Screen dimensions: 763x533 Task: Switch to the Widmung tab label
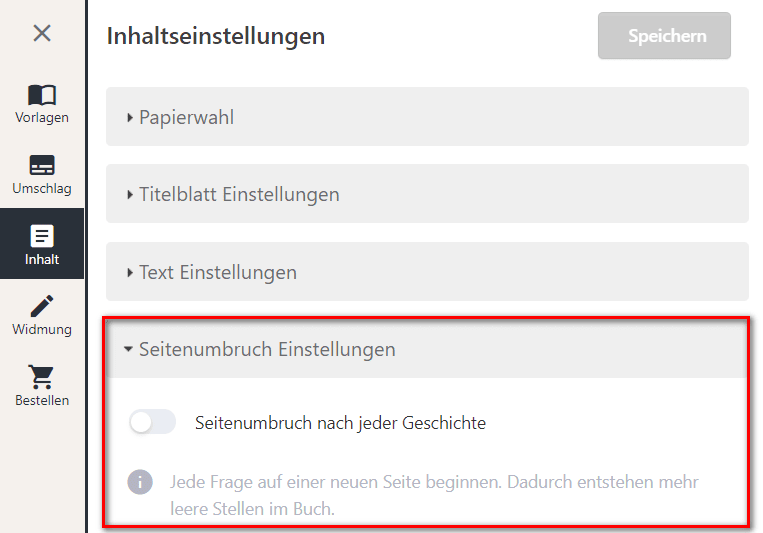tap(42, 329)
